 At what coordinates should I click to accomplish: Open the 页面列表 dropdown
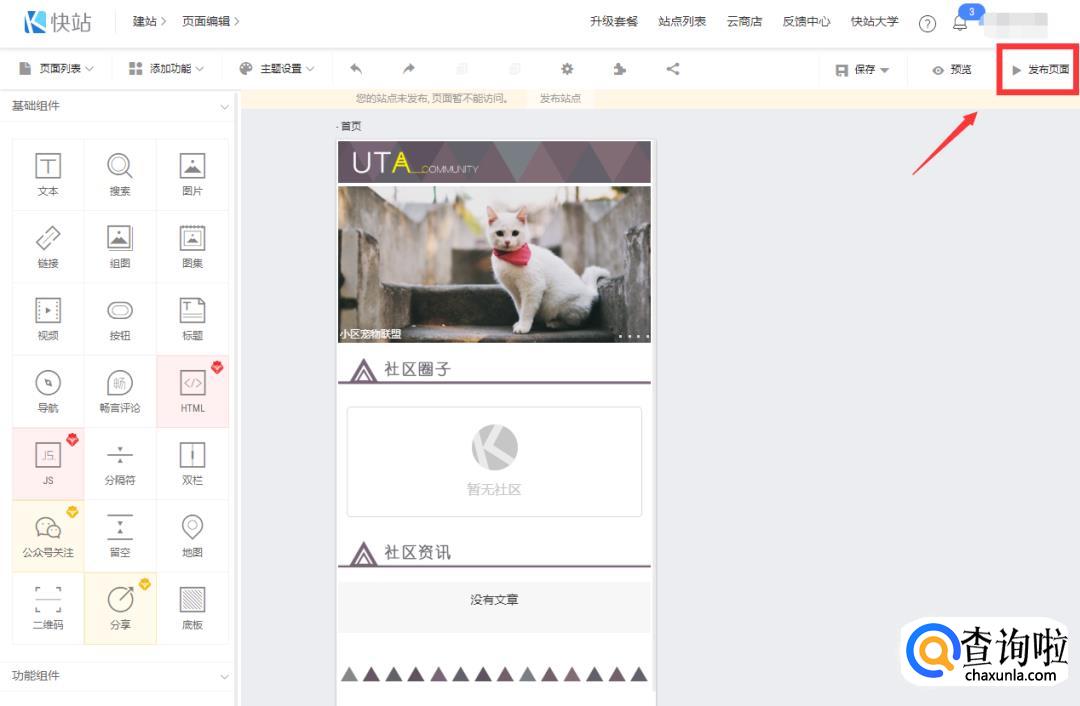(57, 69)
